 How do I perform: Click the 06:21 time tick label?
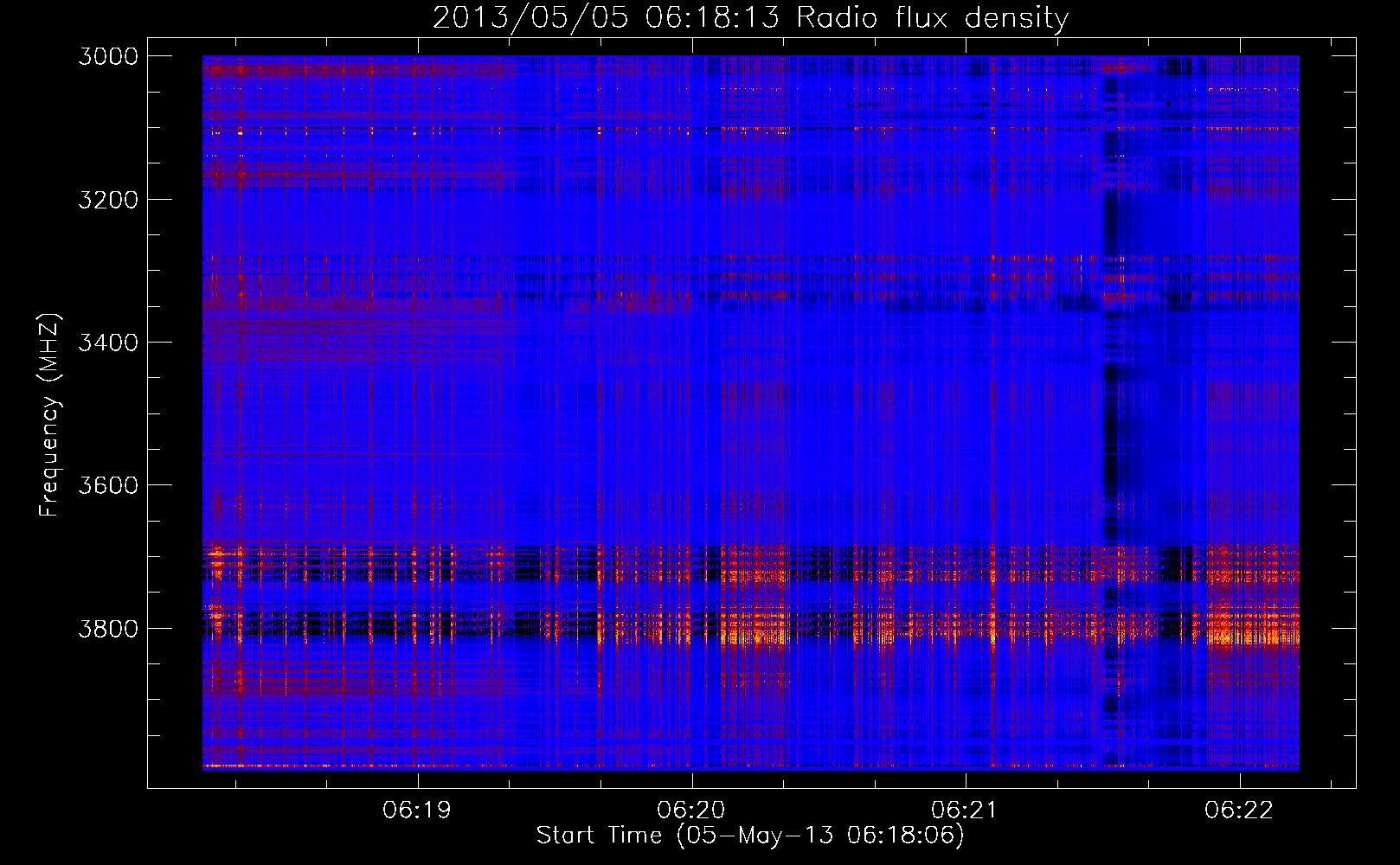pyautogui.click(x=965, y=810)
